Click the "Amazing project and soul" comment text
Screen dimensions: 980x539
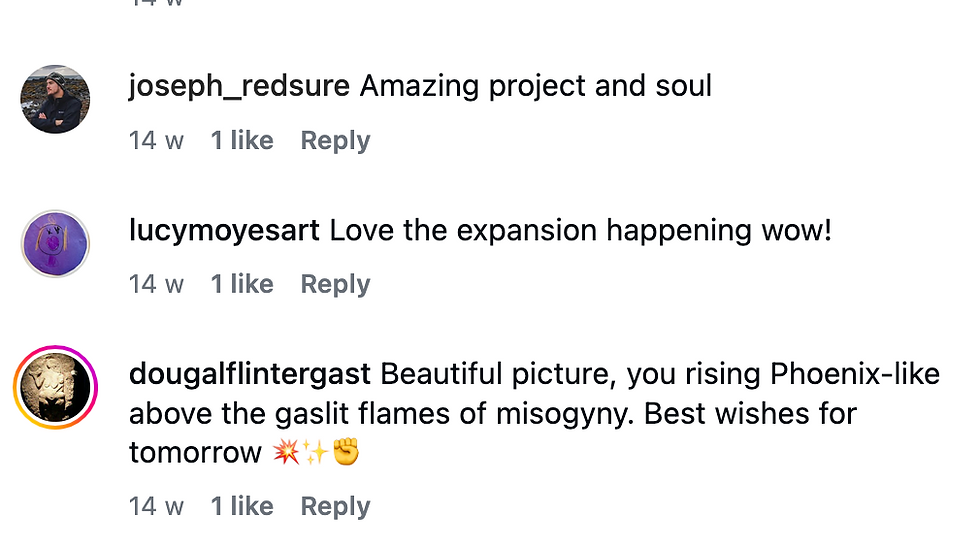pos(535,86)
